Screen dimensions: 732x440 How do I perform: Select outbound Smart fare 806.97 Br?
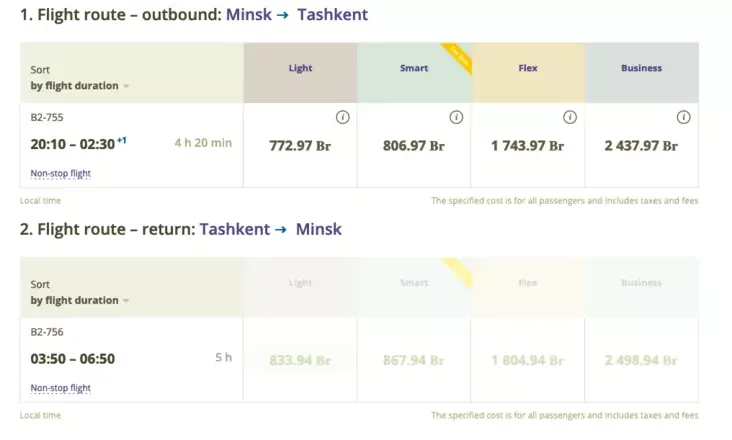(x=414, y=146)
